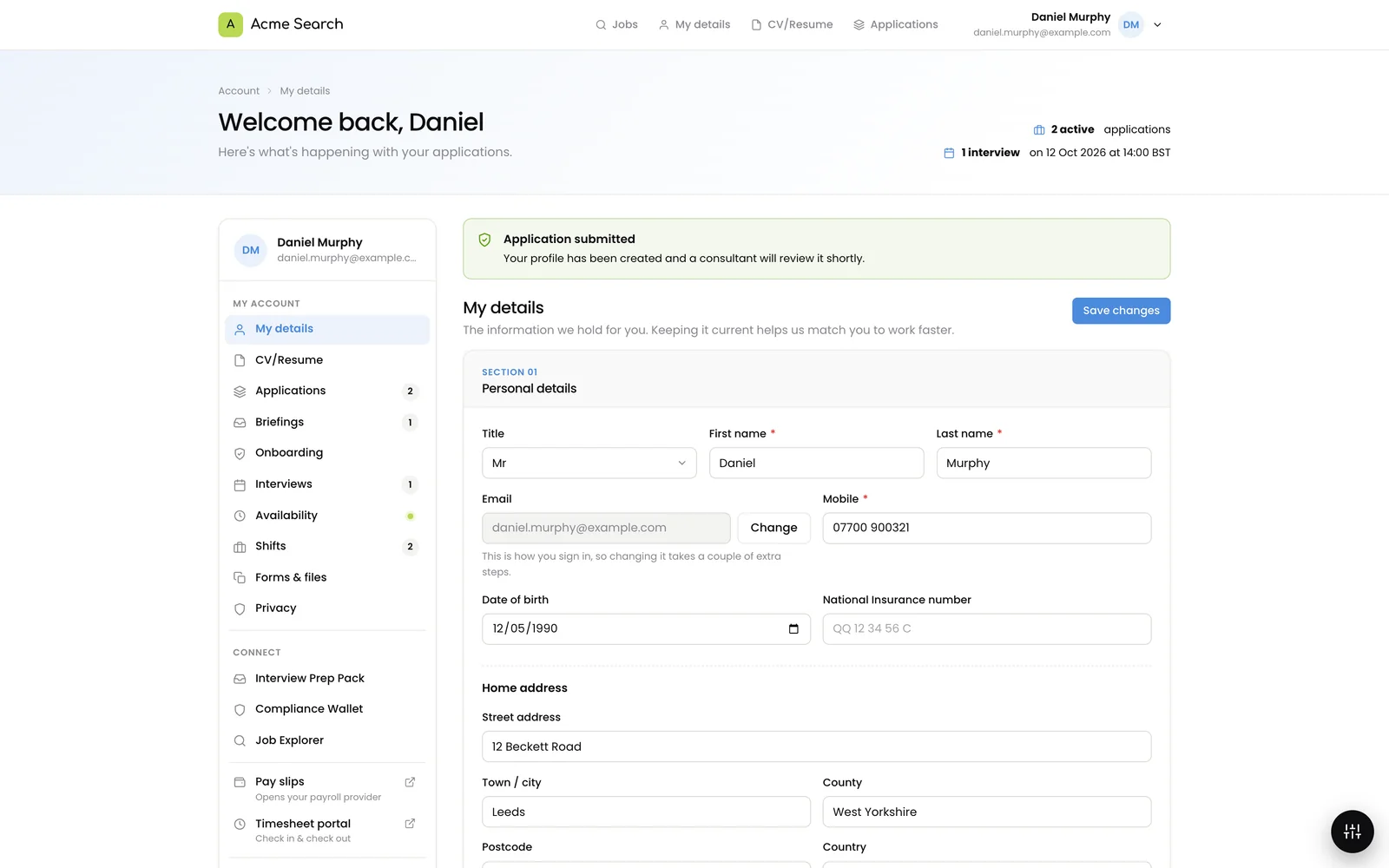
Task: Click the Last name input field
Action: 1043,464
